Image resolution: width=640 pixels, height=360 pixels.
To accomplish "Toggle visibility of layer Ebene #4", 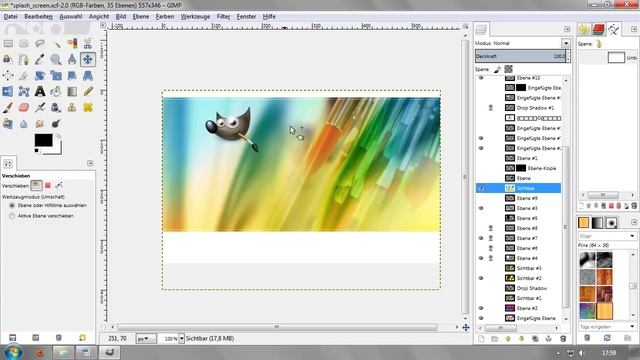I will click(x=481, y=258).
